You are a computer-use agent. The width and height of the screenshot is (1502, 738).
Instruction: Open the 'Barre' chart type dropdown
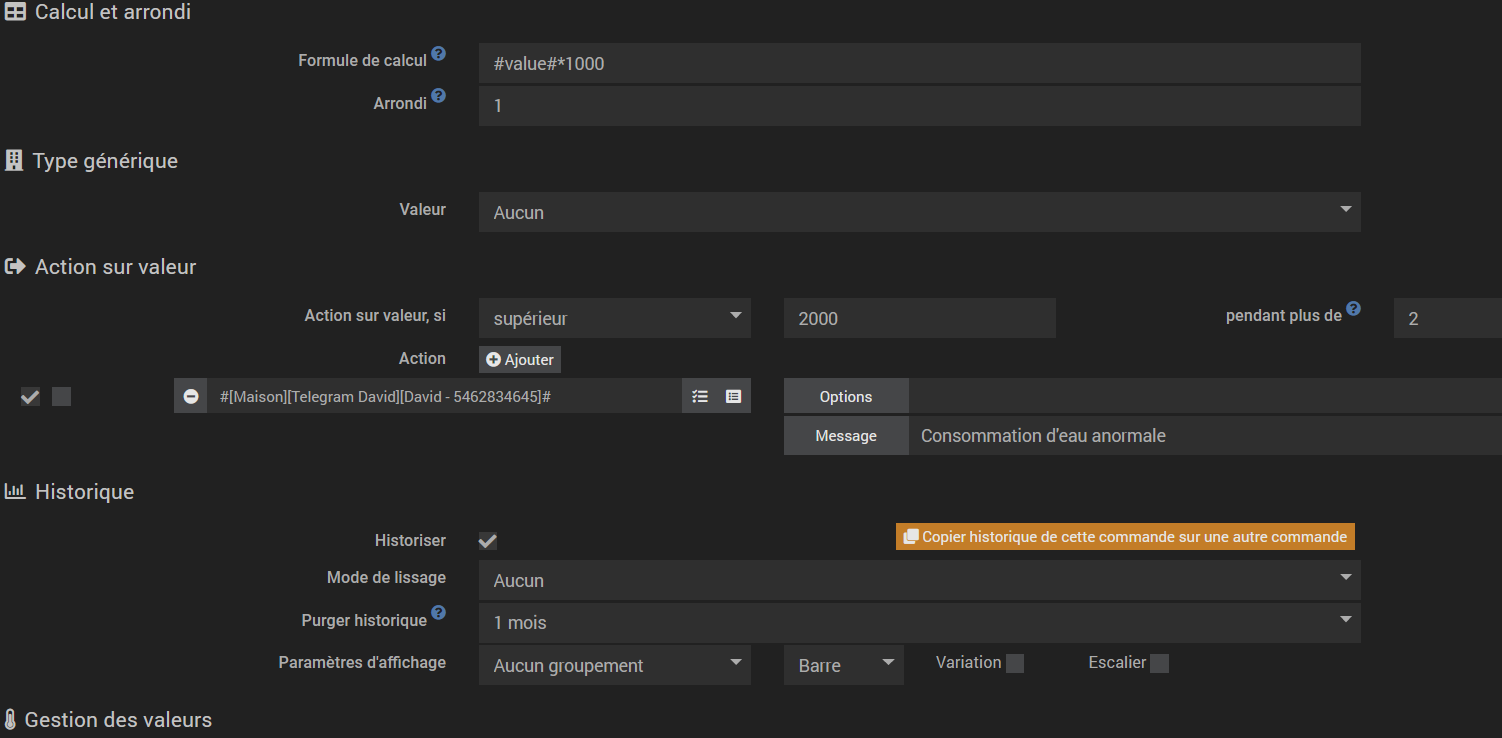[843, 665]
